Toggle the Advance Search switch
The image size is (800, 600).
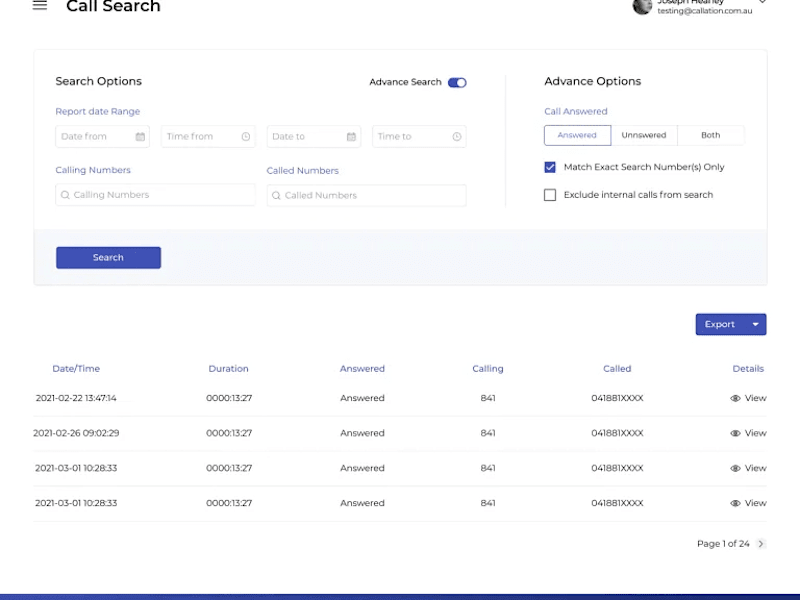click(x=457, y=83)
